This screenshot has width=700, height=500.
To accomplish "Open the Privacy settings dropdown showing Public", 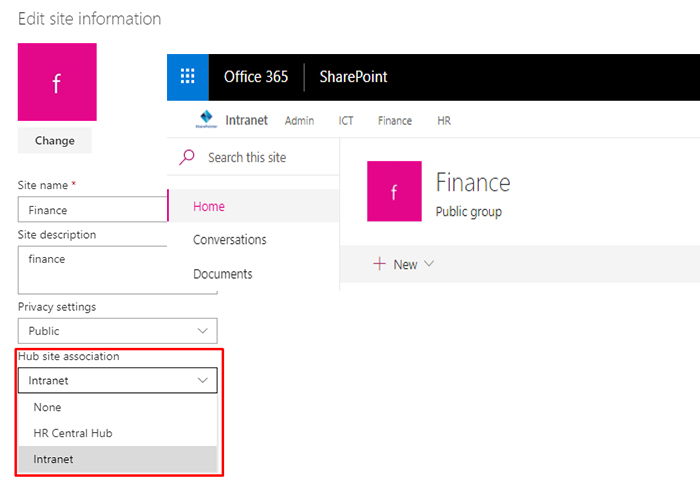I will click(x=117, y=331).
